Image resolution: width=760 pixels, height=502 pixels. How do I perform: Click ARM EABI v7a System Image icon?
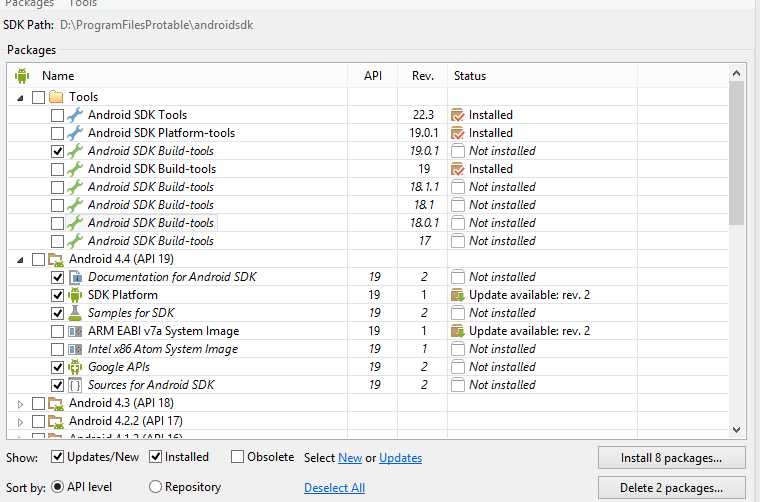pos(75,331)
